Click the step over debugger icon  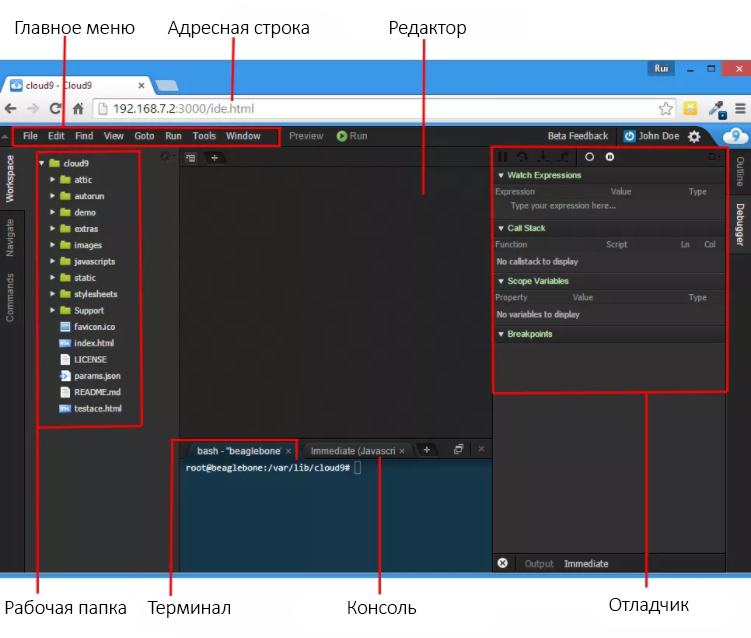point(522,157)
